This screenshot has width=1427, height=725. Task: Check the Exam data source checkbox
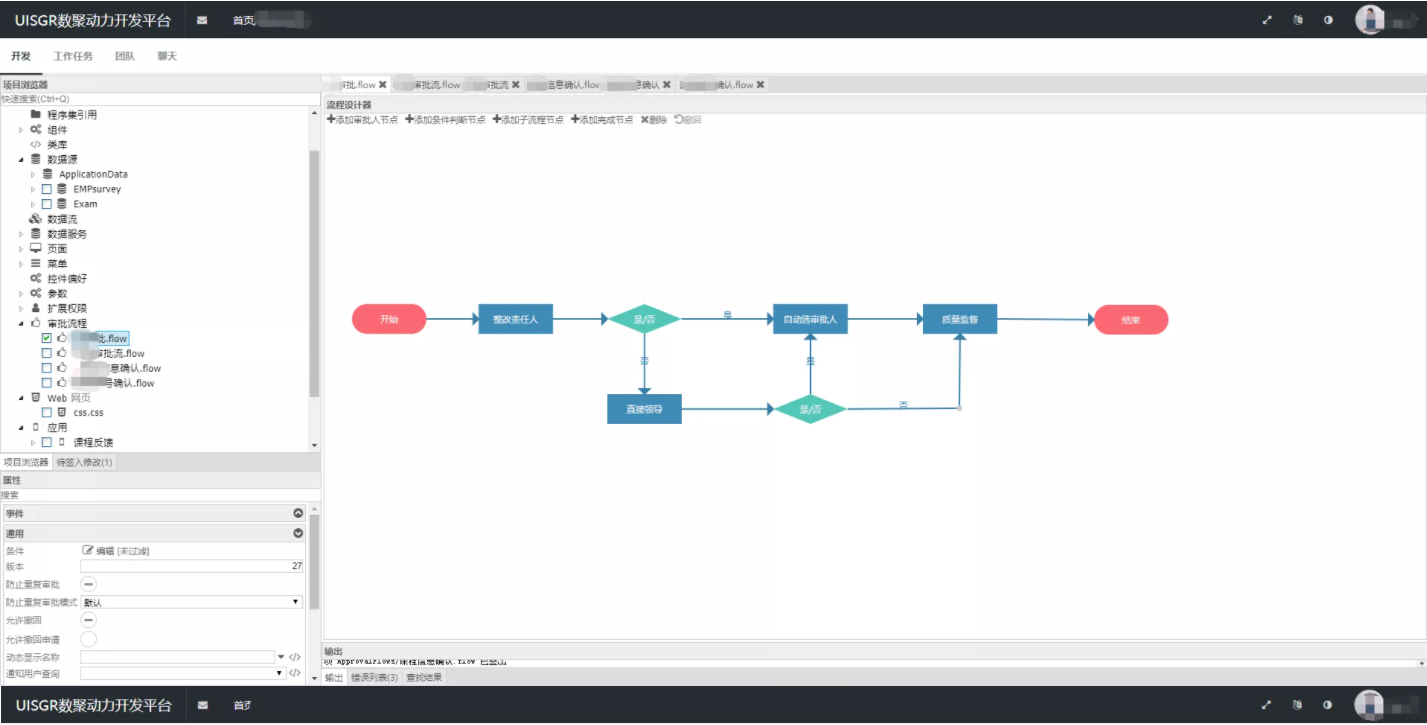[47, 204]
